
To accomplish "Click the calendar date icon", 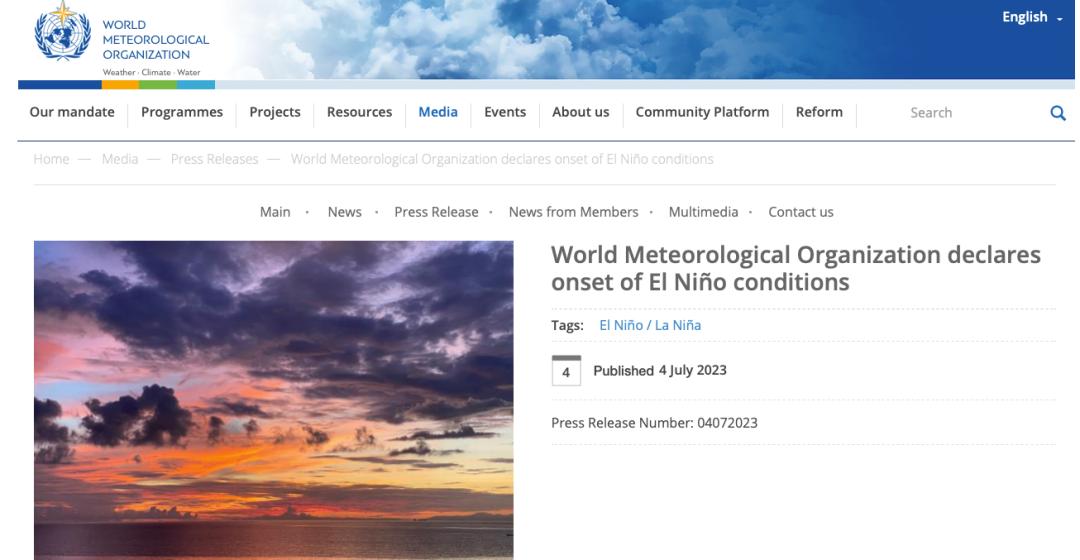I will click(566, 371).
